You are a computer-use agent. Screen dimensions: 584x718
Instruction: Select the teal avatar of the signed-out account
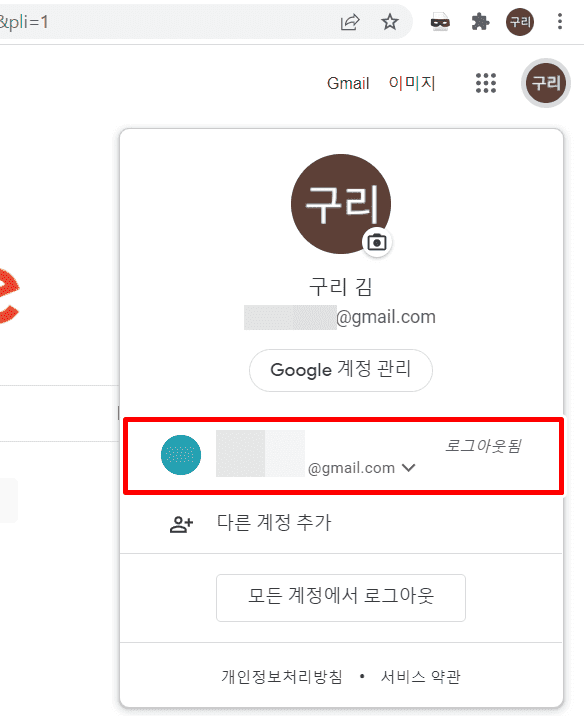181,455
